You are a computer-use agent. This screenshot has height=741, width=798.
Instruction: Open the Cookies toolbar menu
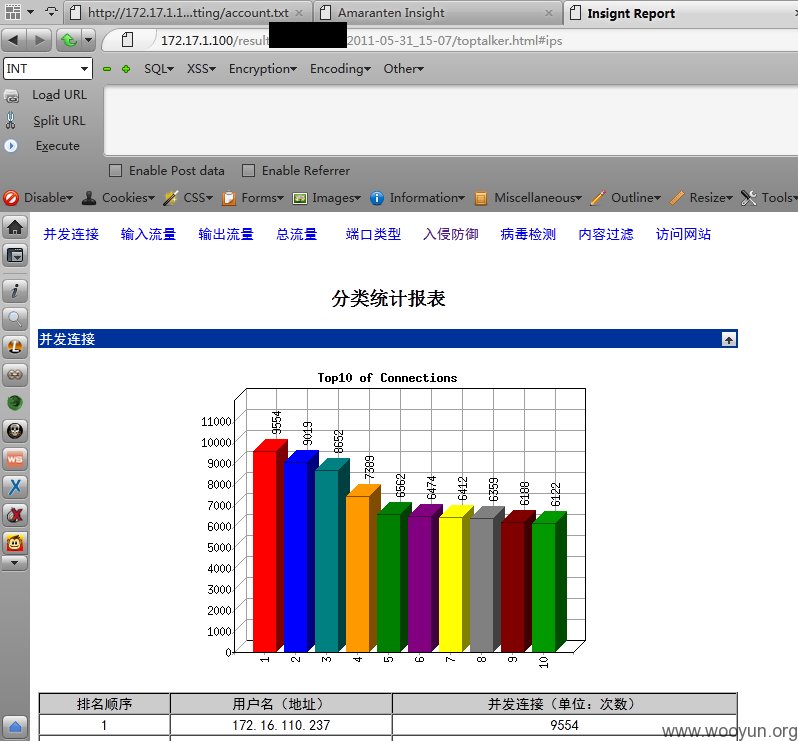click(119, 198)
